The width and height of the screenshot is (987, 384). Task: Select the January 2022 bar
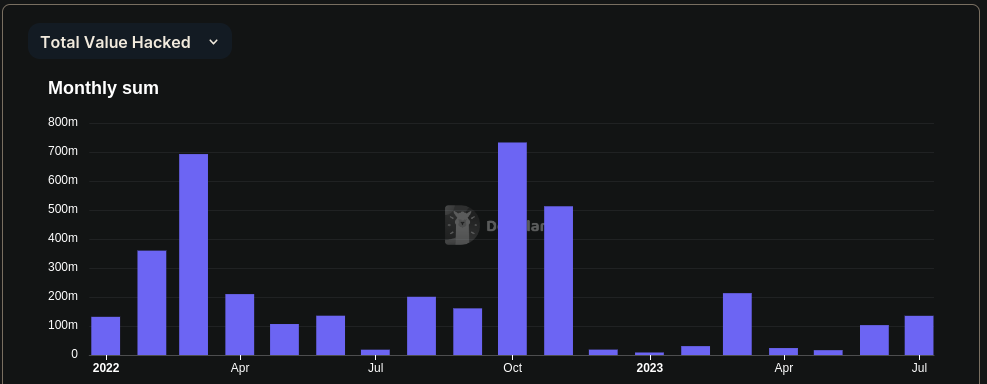[106, 336]
